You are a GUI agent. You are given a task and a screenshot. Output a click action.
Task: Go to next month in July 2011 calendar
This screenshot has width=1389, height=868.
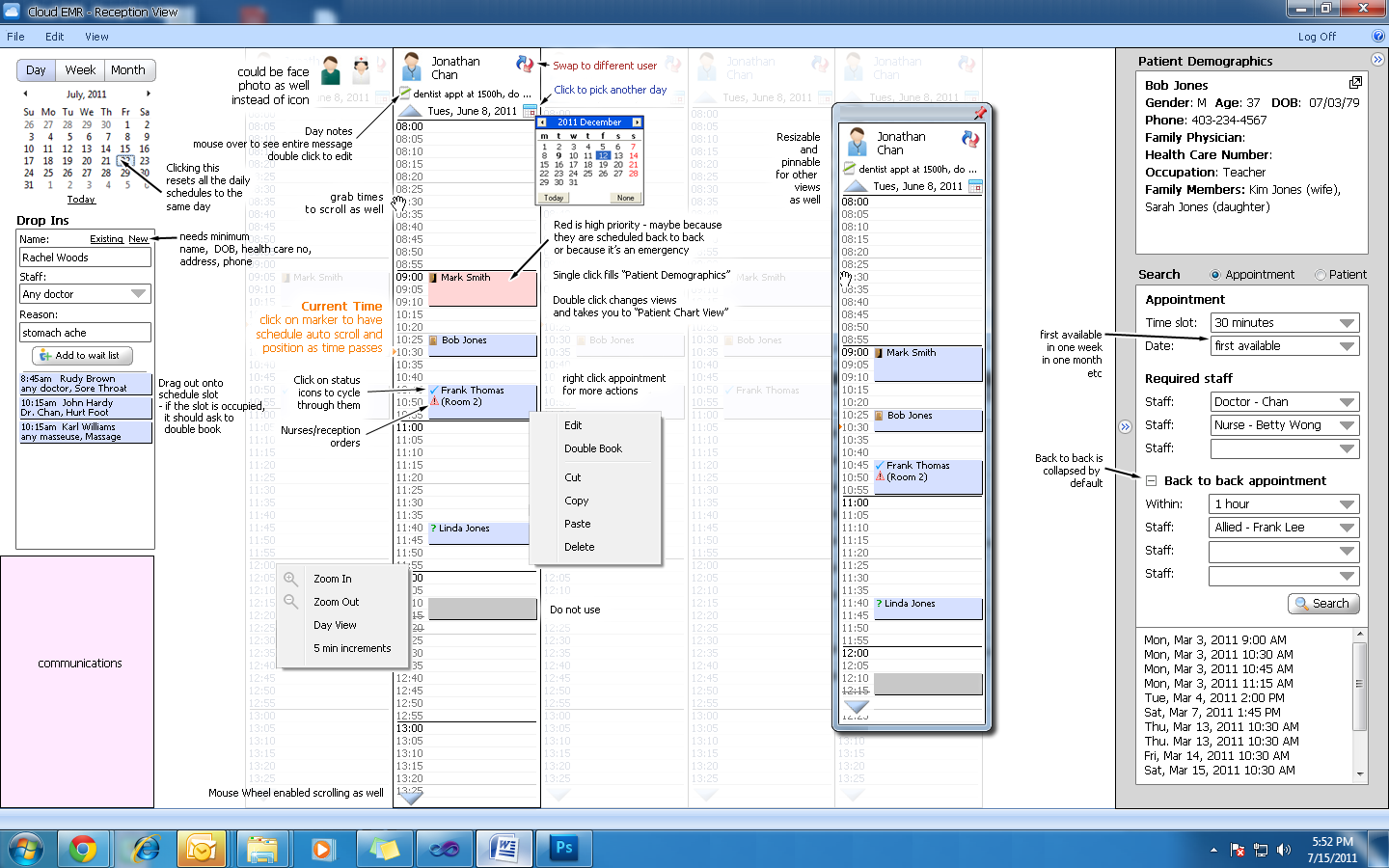(149, 94)
